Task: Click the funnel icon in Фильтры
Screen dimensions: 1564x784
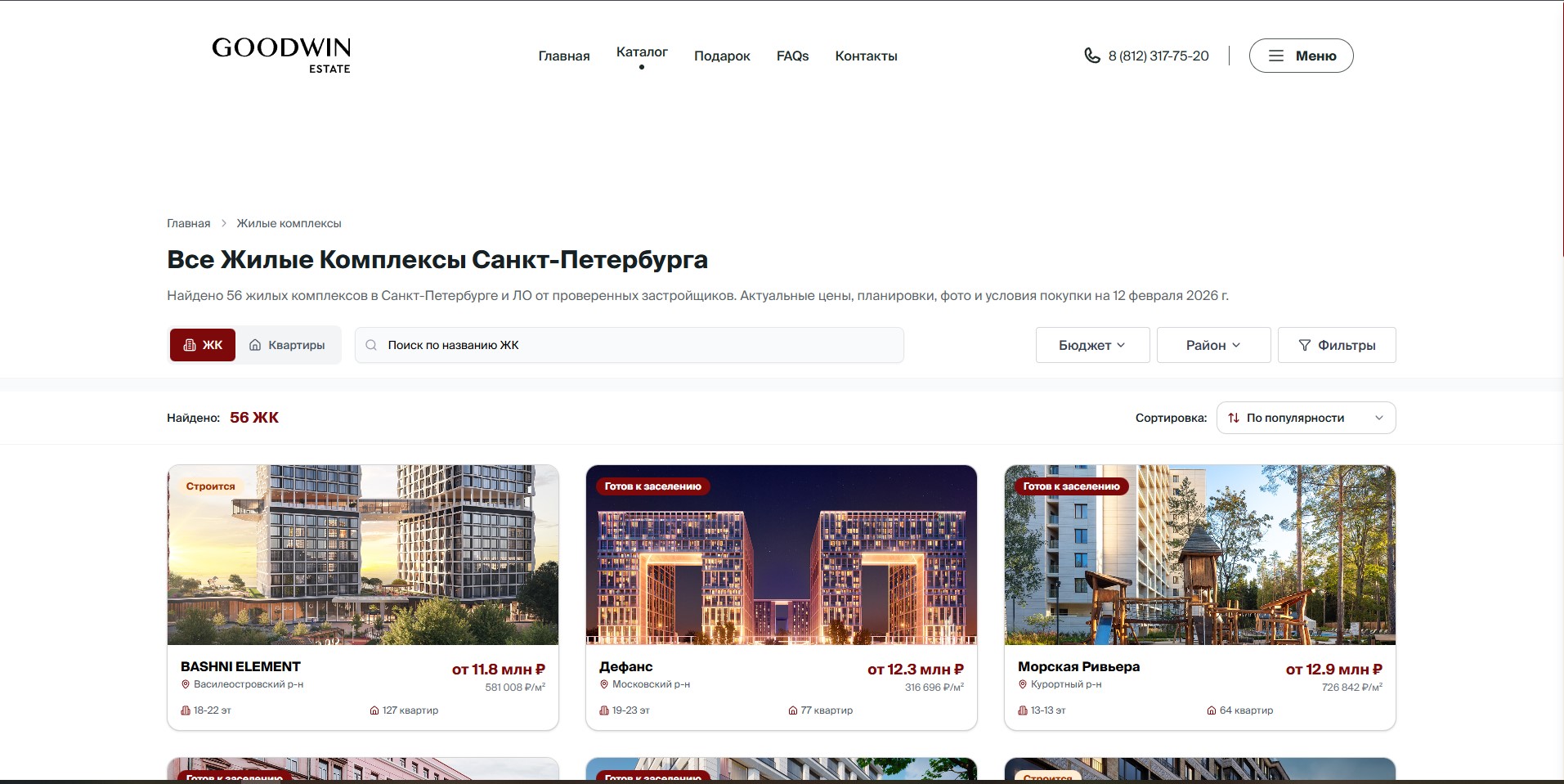Action: pos(1305,345)
